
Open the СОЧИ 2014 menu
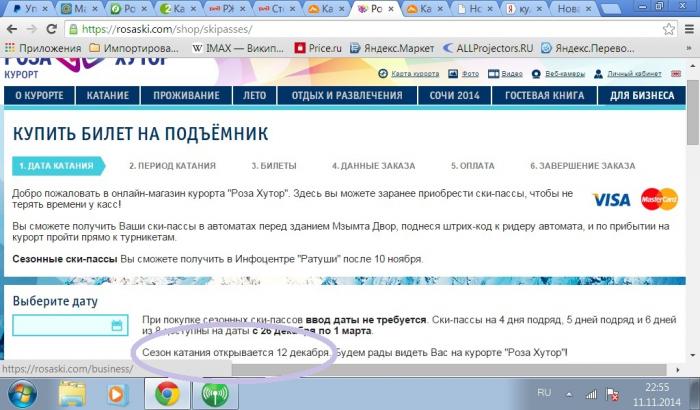(454, 96)
